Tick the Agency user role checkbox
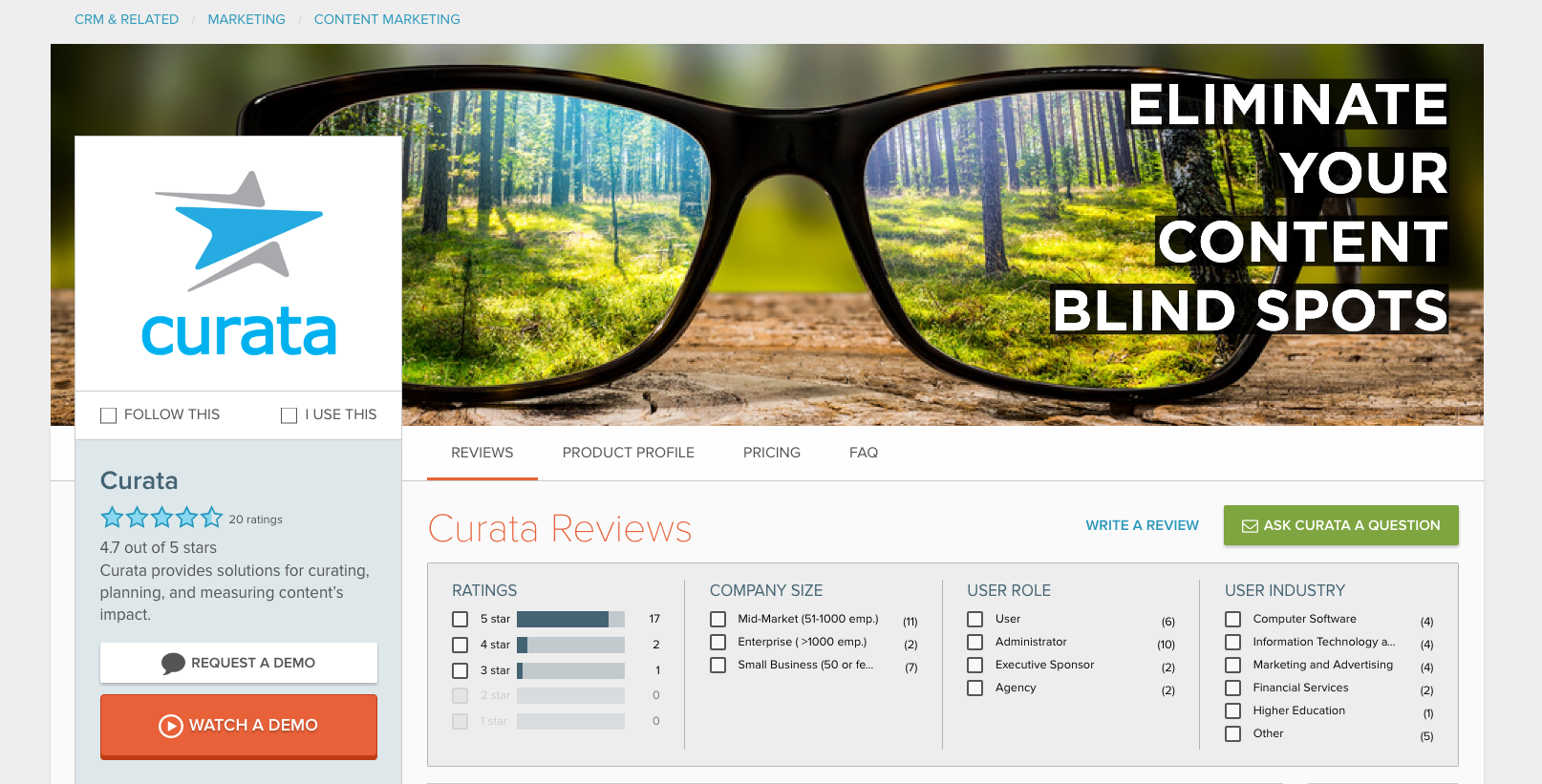 click(975, 689)
